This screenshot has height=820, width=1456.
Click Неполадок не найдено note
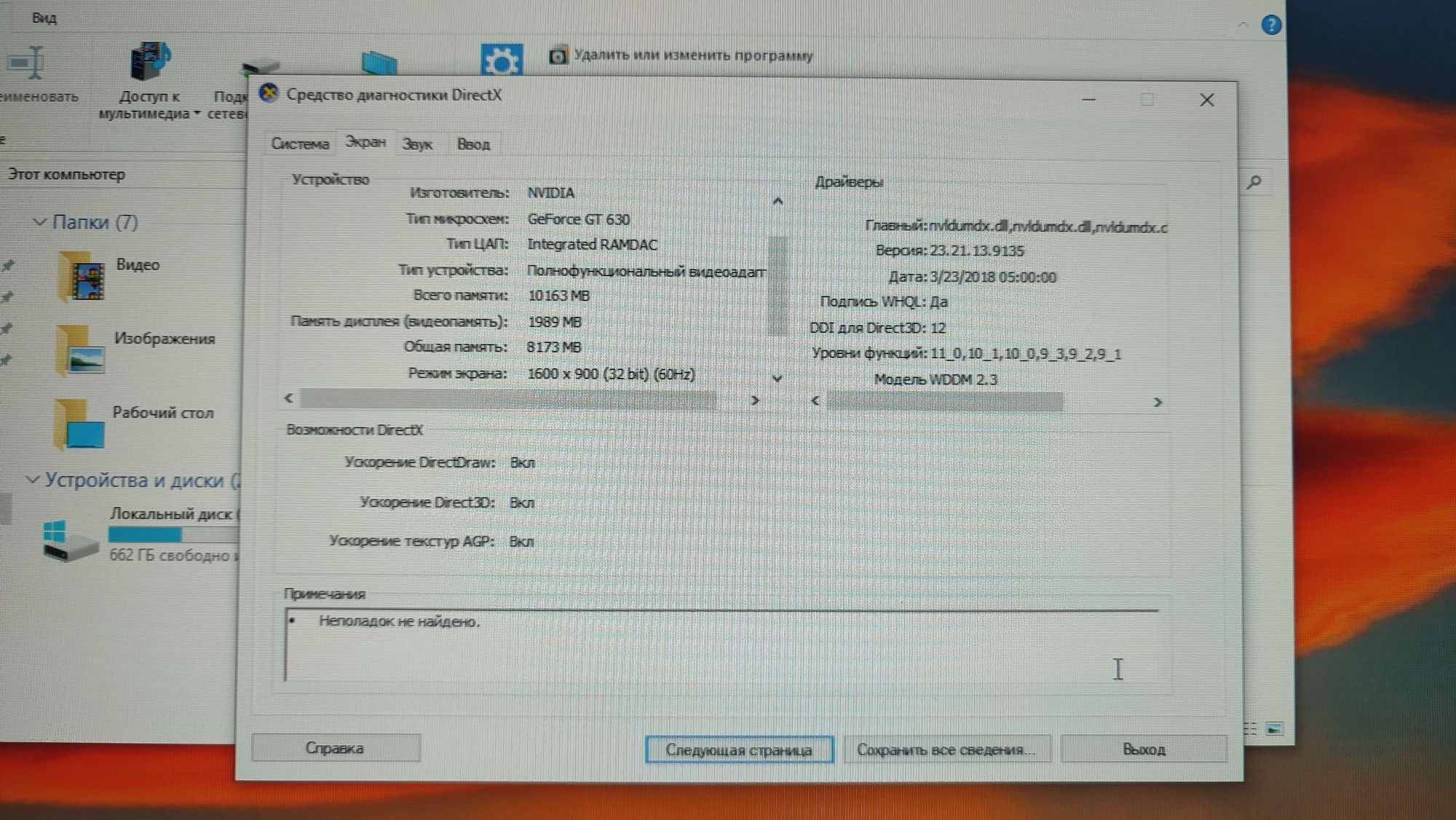[399, 621]
